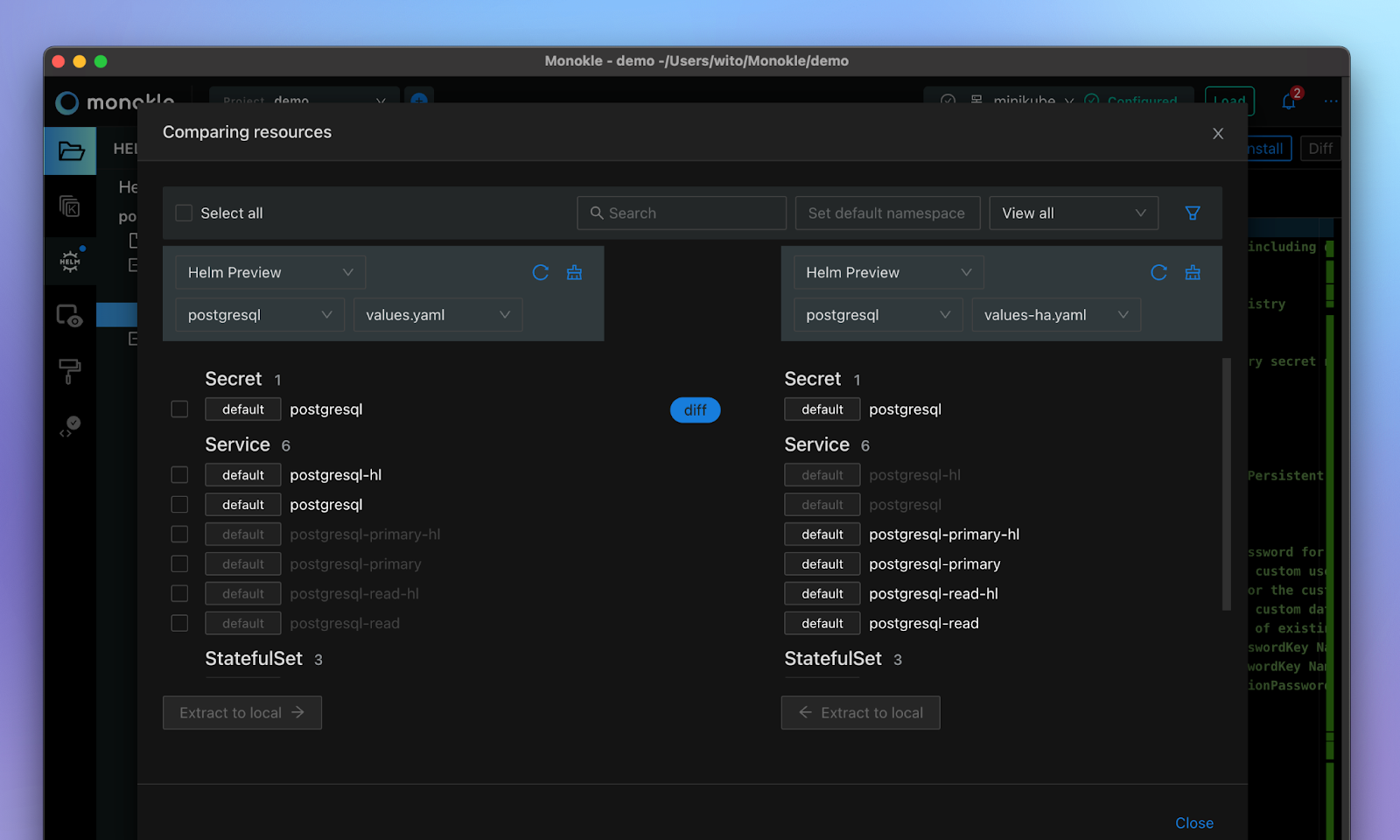1400x840 pixels.
Task: Select right postgresql-read service
Action: click(924, 623)
